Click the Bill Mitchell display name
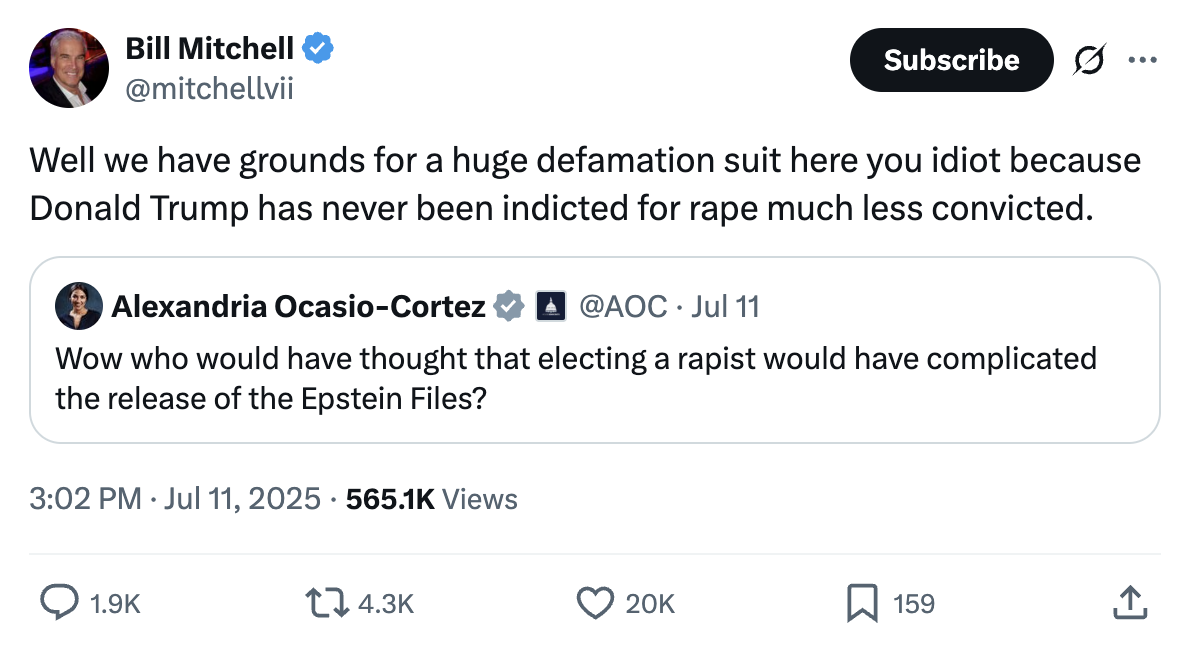 click(x=210, y=47)
